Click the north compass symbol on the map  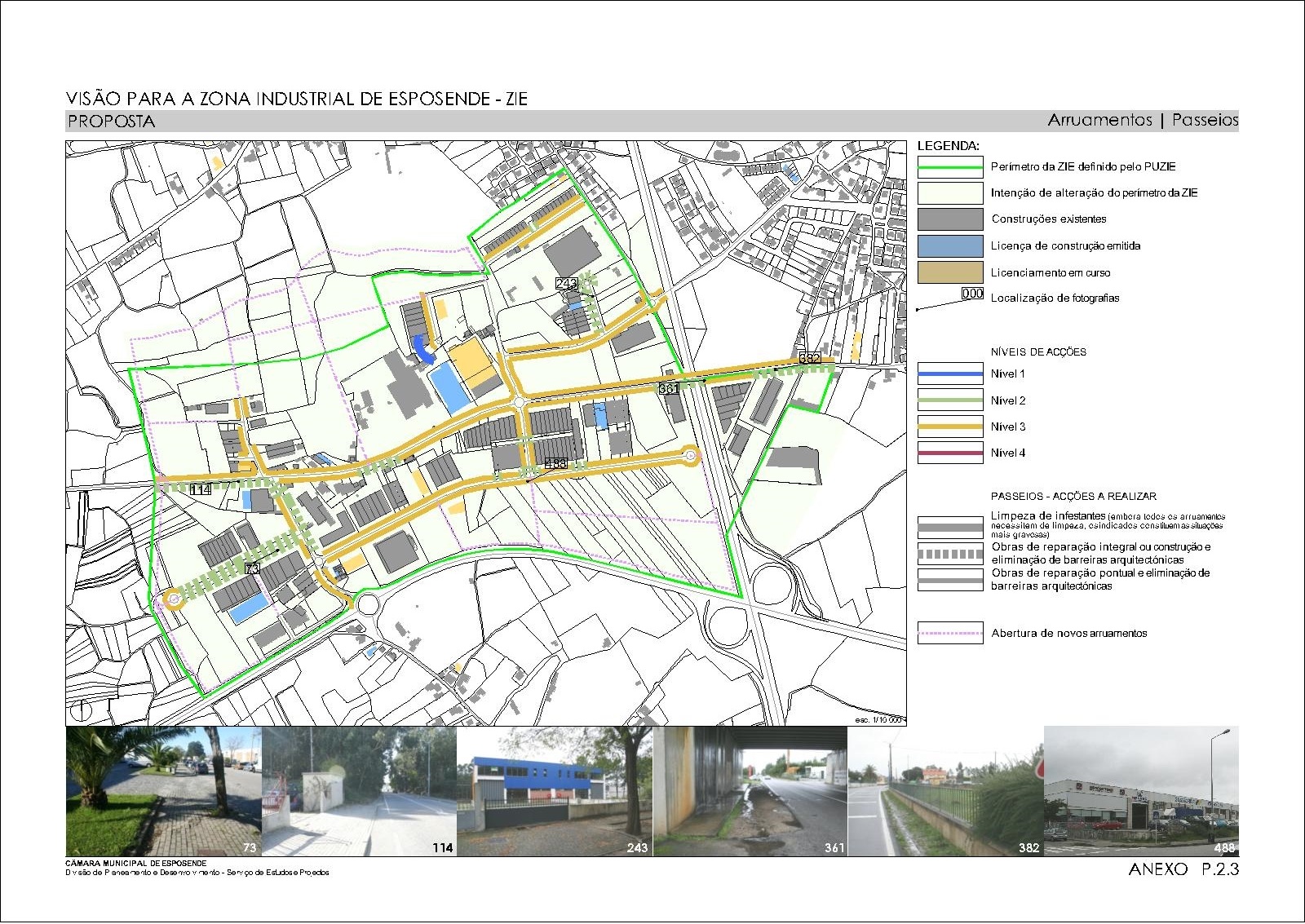click(x=78, y=711)
